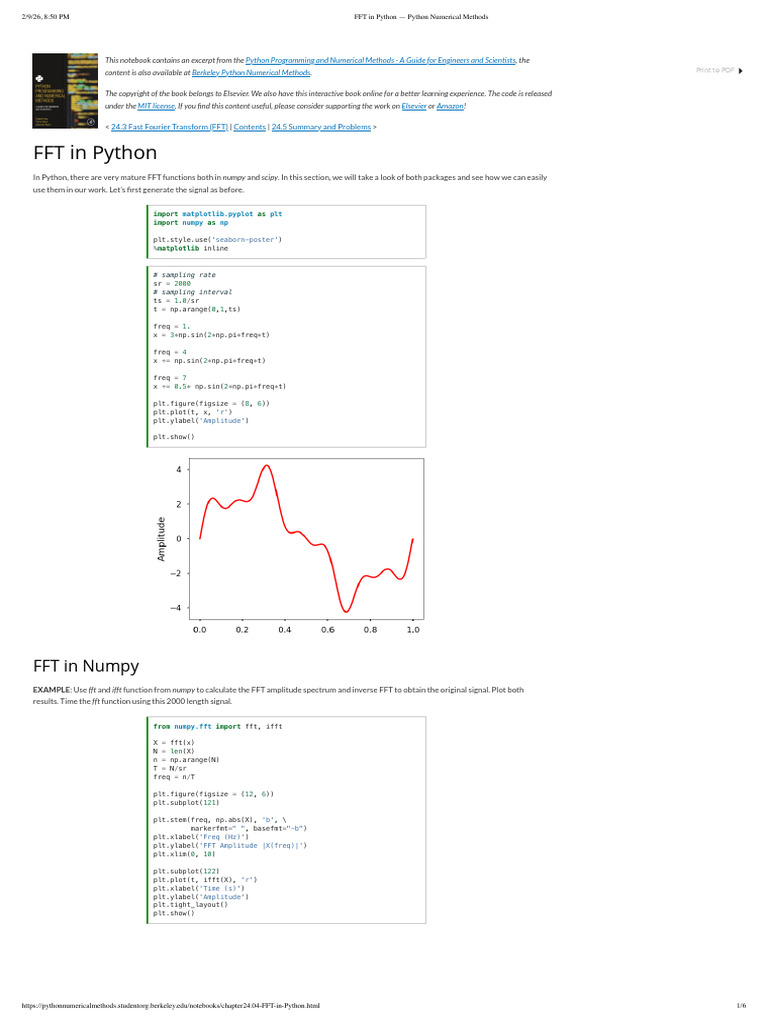Visit the Elsevier link
768x1024 pixels.
tap(412, 104)
